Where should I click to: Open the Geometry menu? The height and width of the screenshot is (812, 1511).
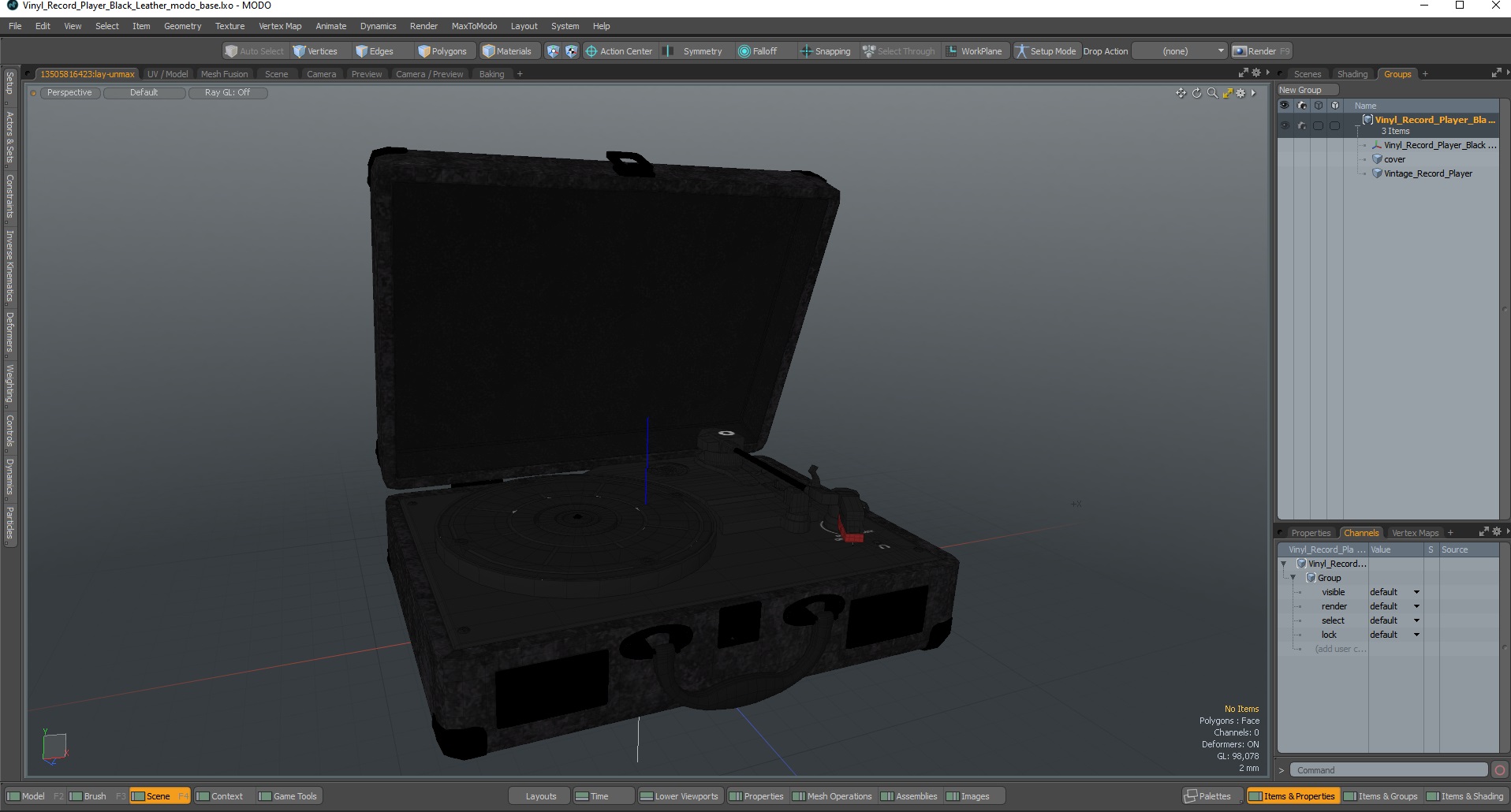182,26
